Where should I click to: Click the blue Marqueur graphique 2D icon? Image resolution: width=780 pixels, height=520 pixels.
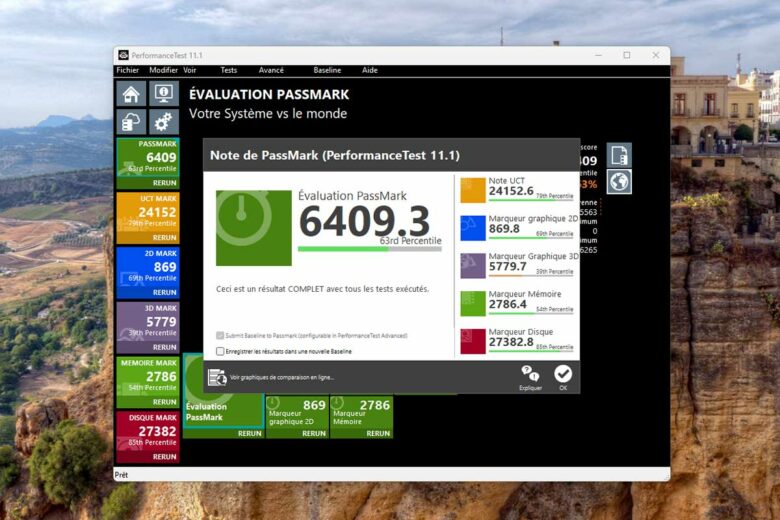(473, 228)
